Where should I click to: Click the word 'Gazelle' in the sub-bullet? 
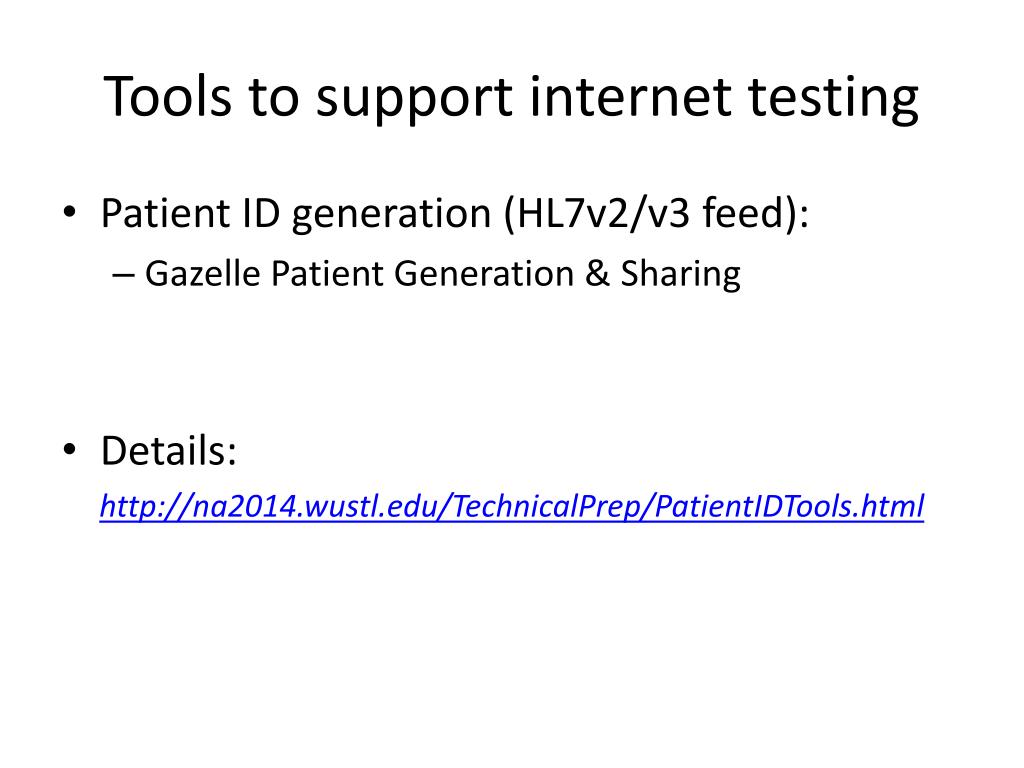(202, 273)
